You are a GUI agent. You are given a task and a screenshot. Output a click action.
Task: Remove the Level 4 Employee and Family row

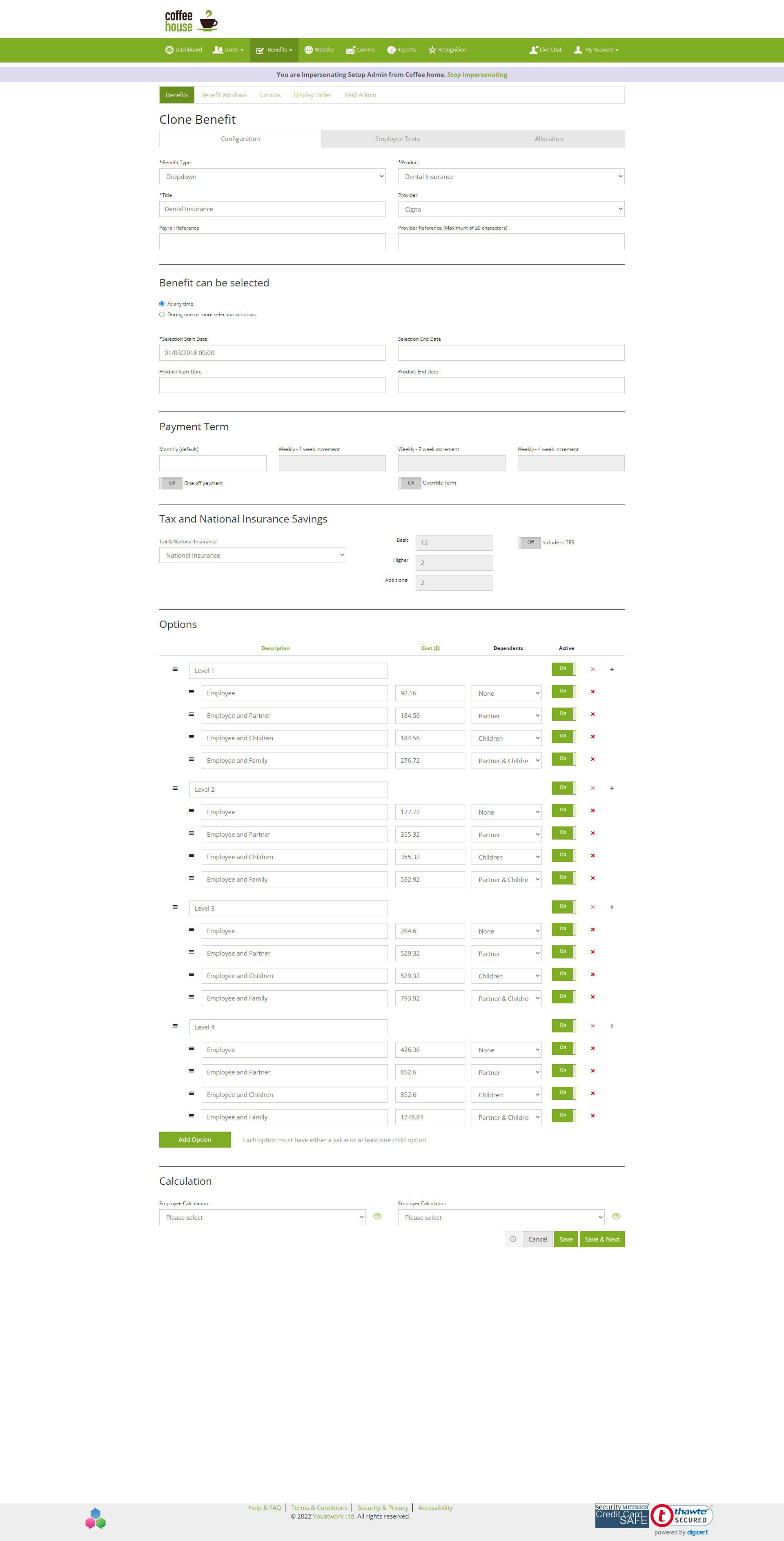[592, 1116]
